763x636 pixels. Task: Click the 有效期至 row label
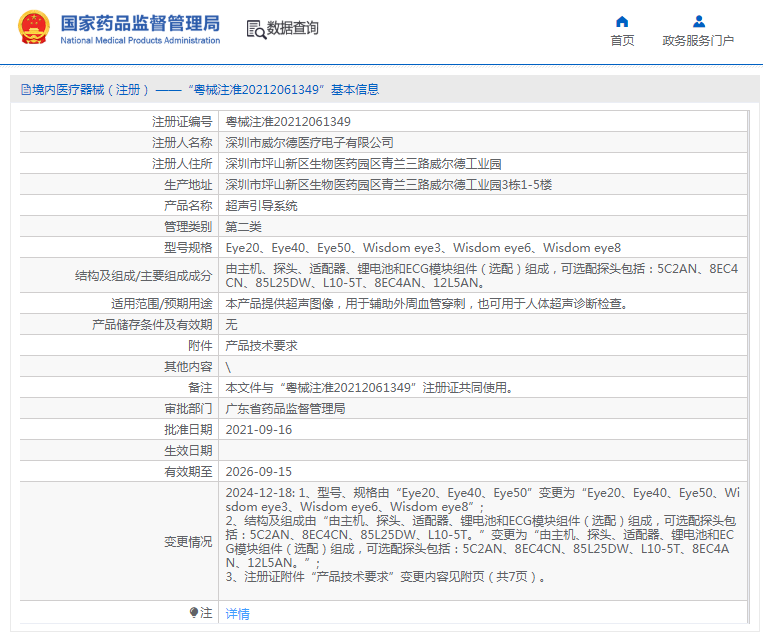[188, 472]
